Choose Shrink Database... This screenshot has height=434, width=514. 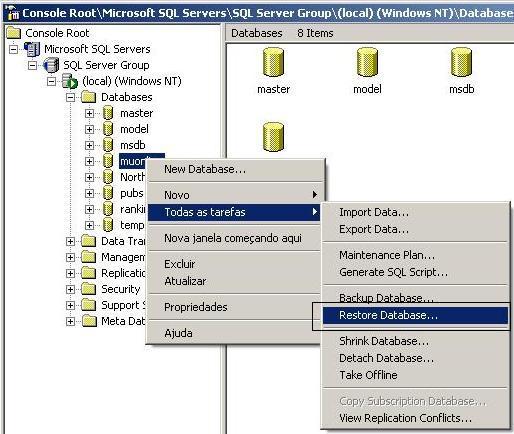click(x=415, y=341)
